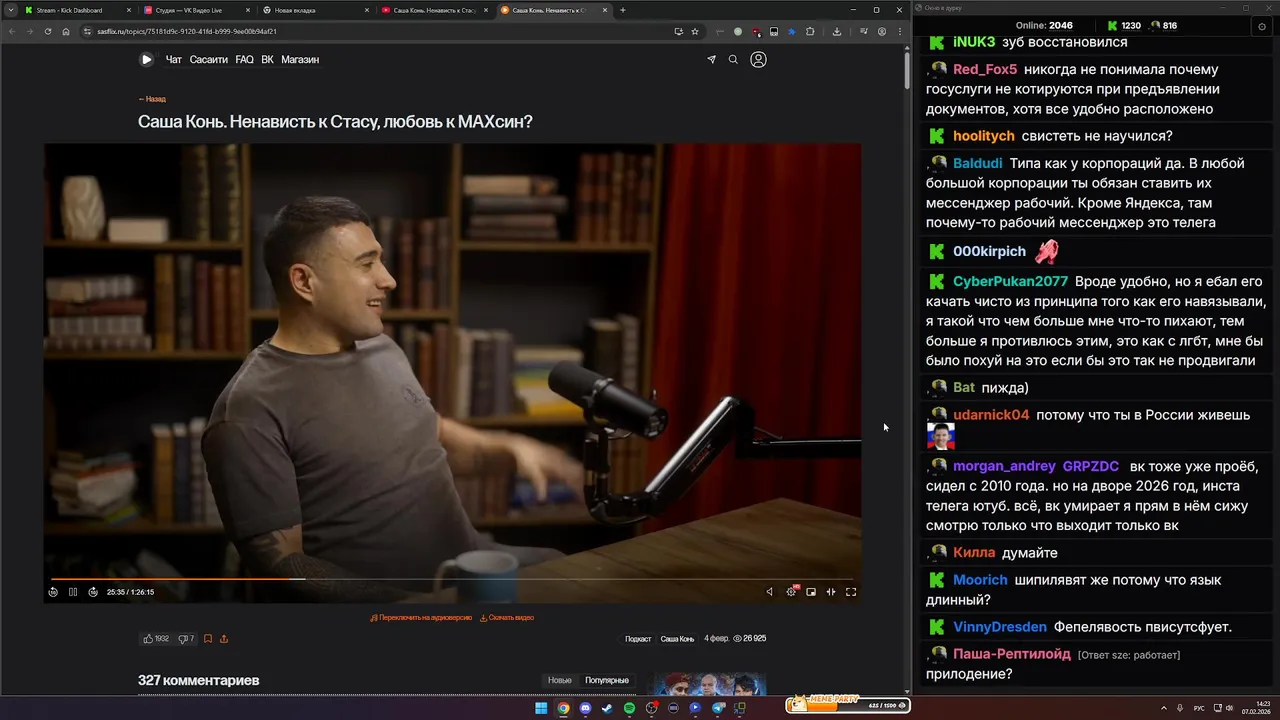Open chat settings gear icon in chat window
The height and width of the screenshot is (720, 1280).
(1262, 26)
